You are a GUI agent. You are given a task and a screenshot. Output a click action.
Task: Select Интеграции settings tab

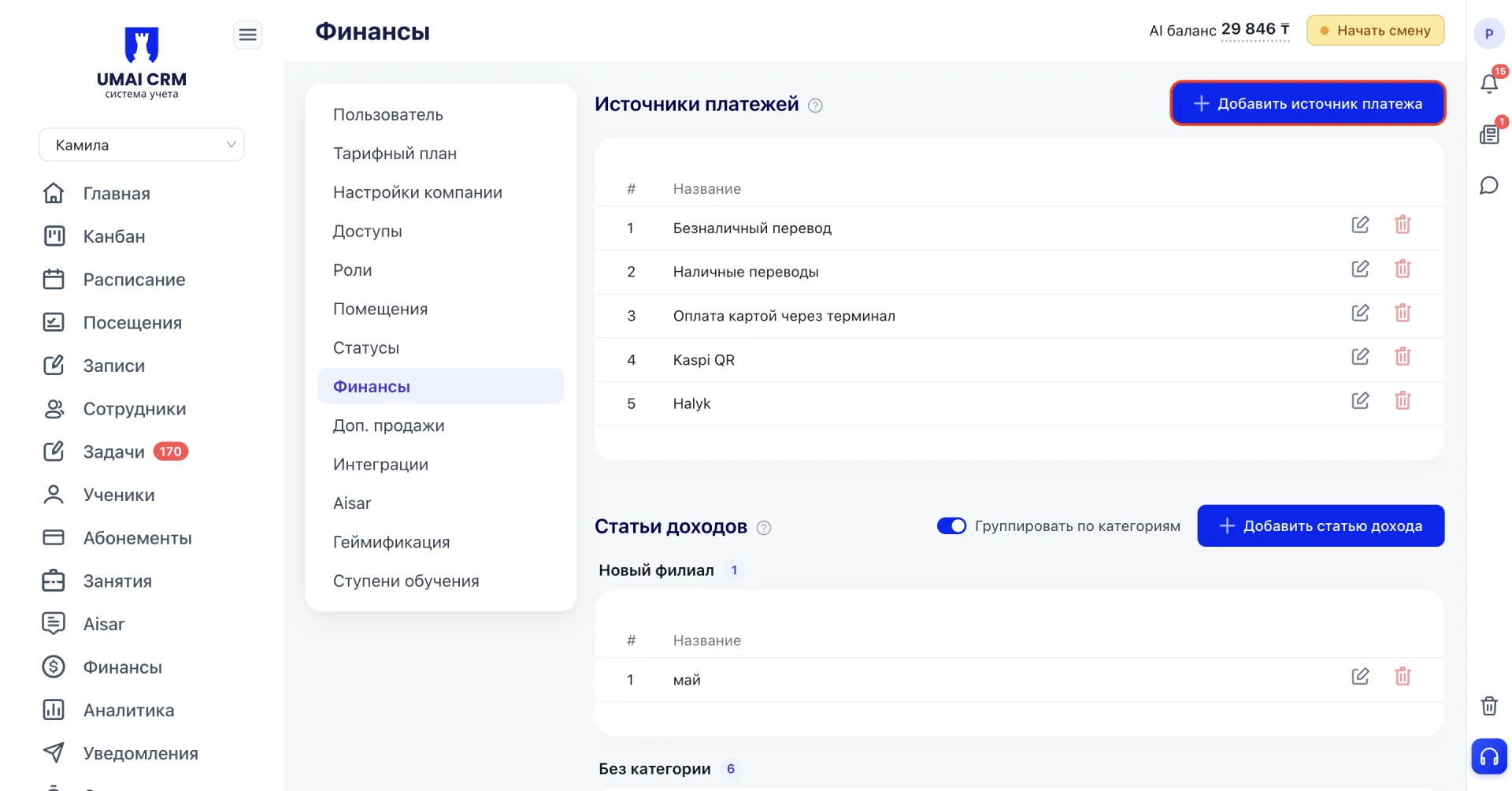[x=441, y=464]
